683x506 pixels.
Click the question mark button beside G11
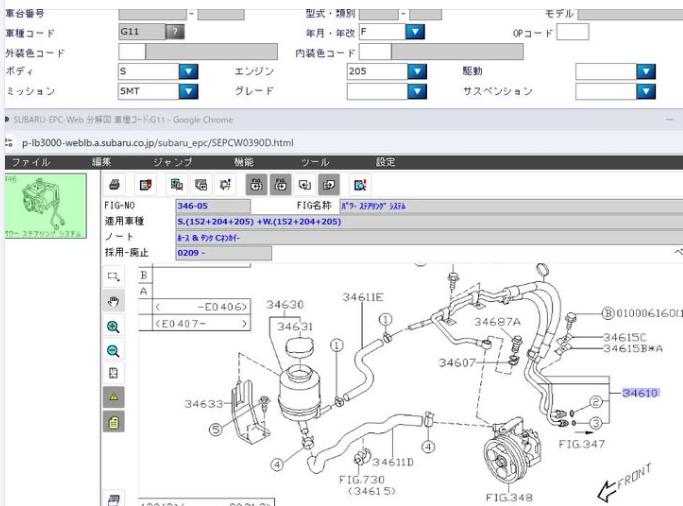click(177, 32)
